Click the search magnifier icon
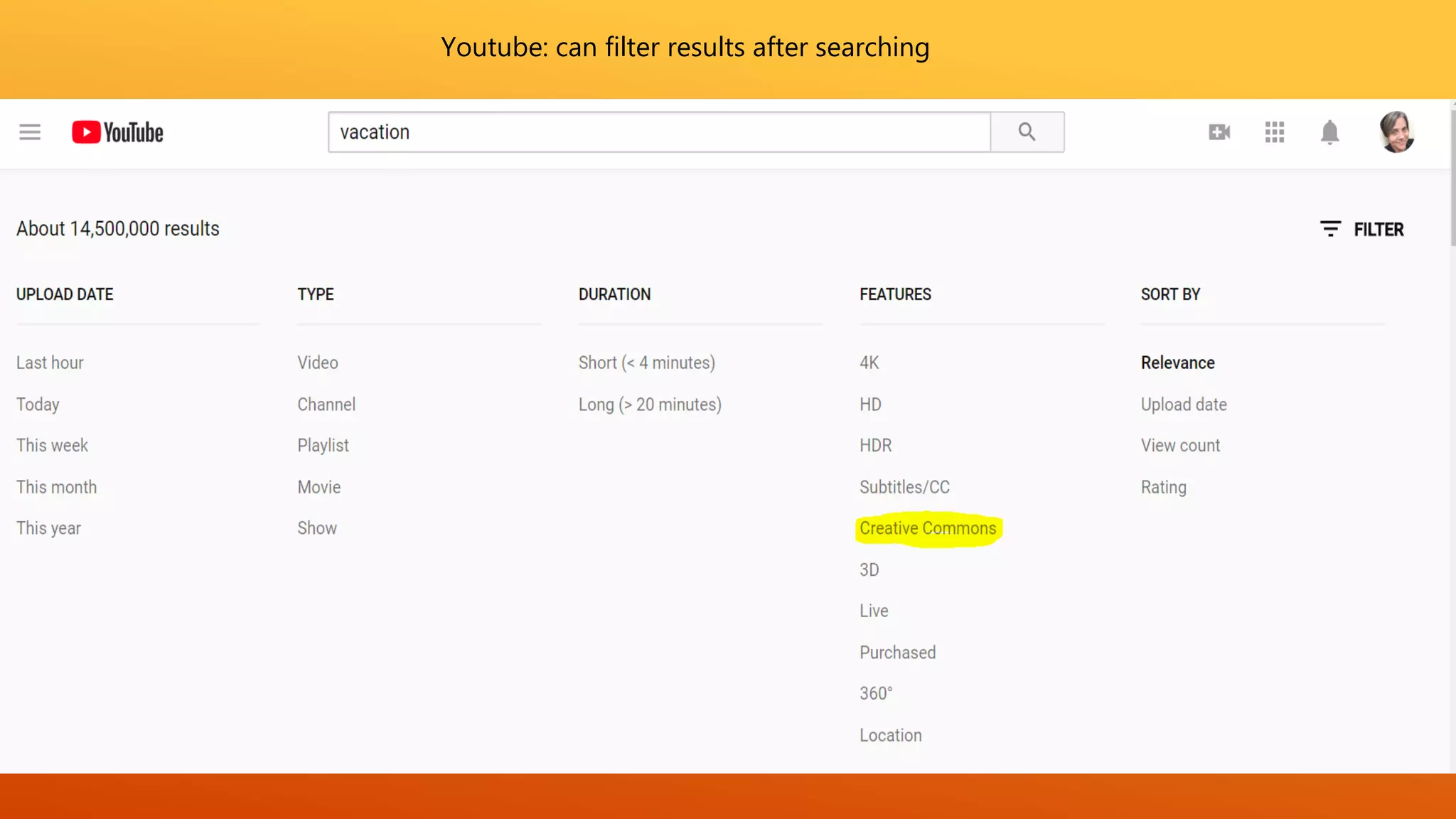The height and width of the screenshot is (819, 1456). [x=1027, y=132]
